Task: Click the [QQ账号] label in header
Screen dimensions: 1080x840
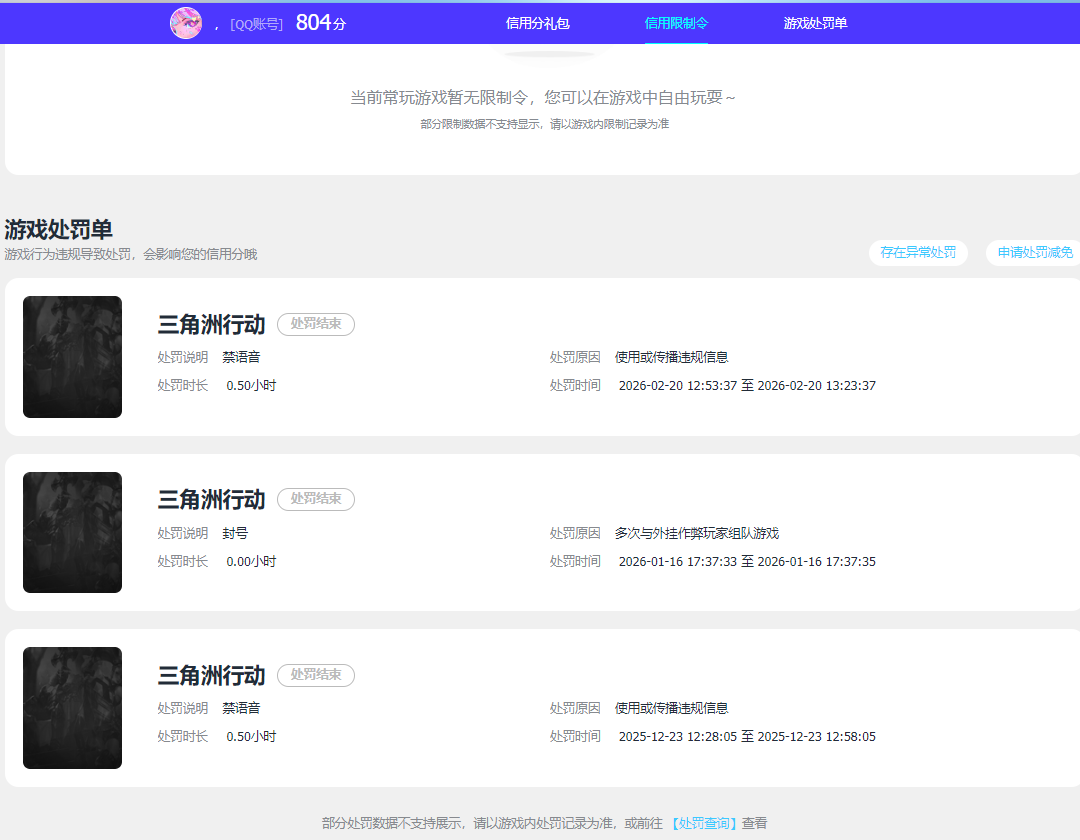Action: pos(256,25)
